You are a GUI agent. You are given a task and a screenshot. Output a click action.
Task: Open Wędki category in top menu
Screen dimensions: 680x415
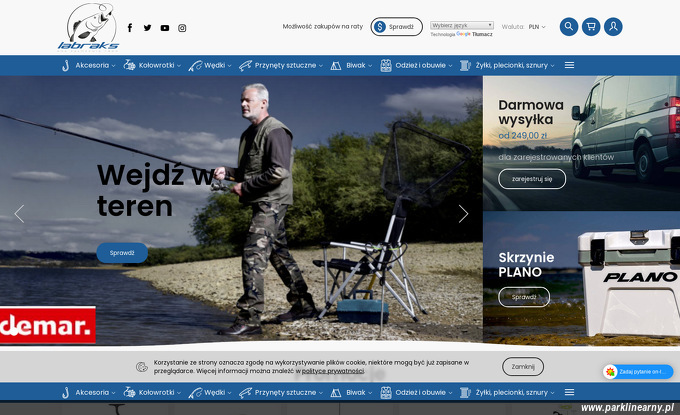coord(215,65)
